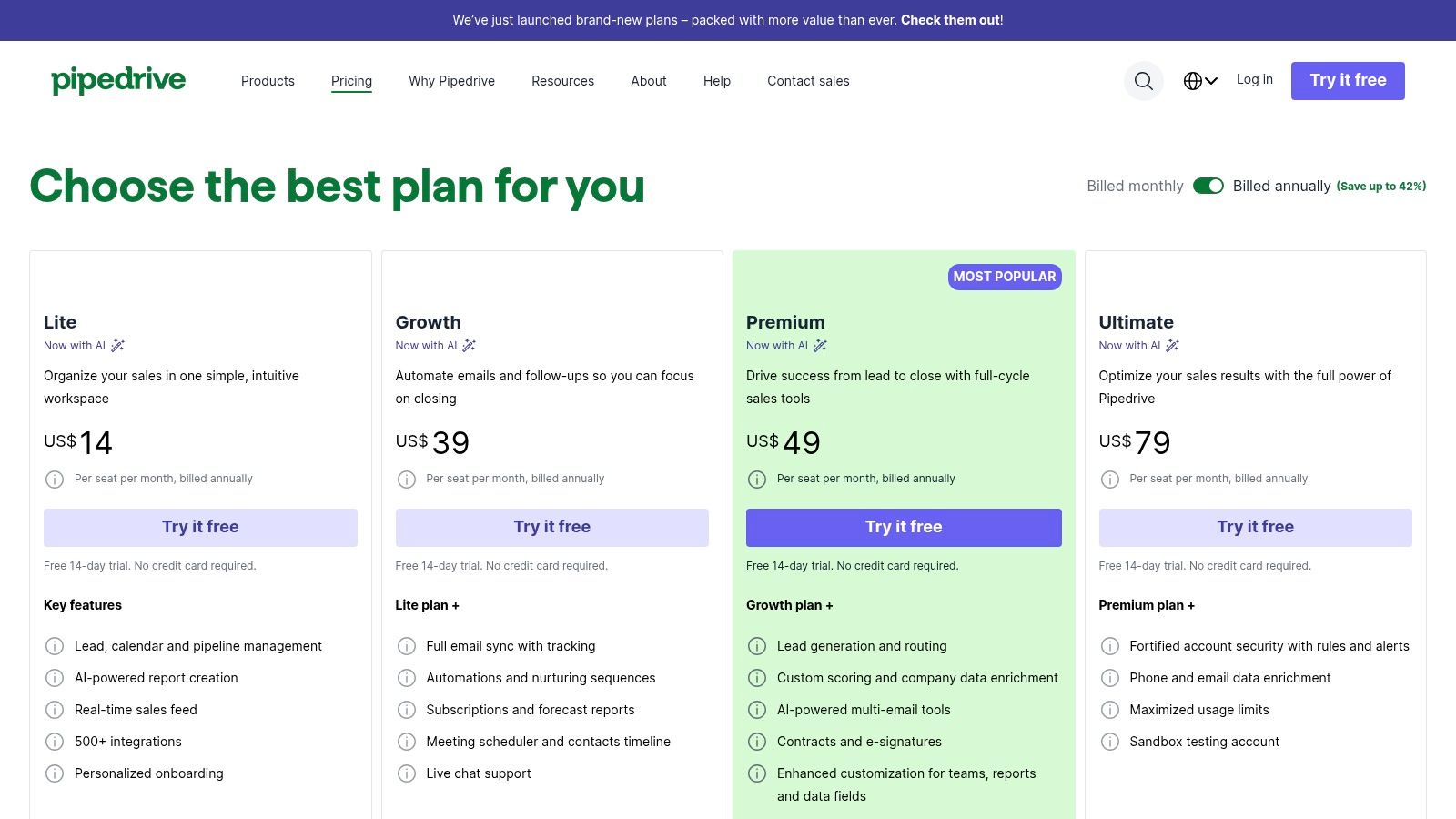This screenshot has width=1456, height=819.
Task: Start free trial for Ultimate plan
Action: [x=1256, y=528]
